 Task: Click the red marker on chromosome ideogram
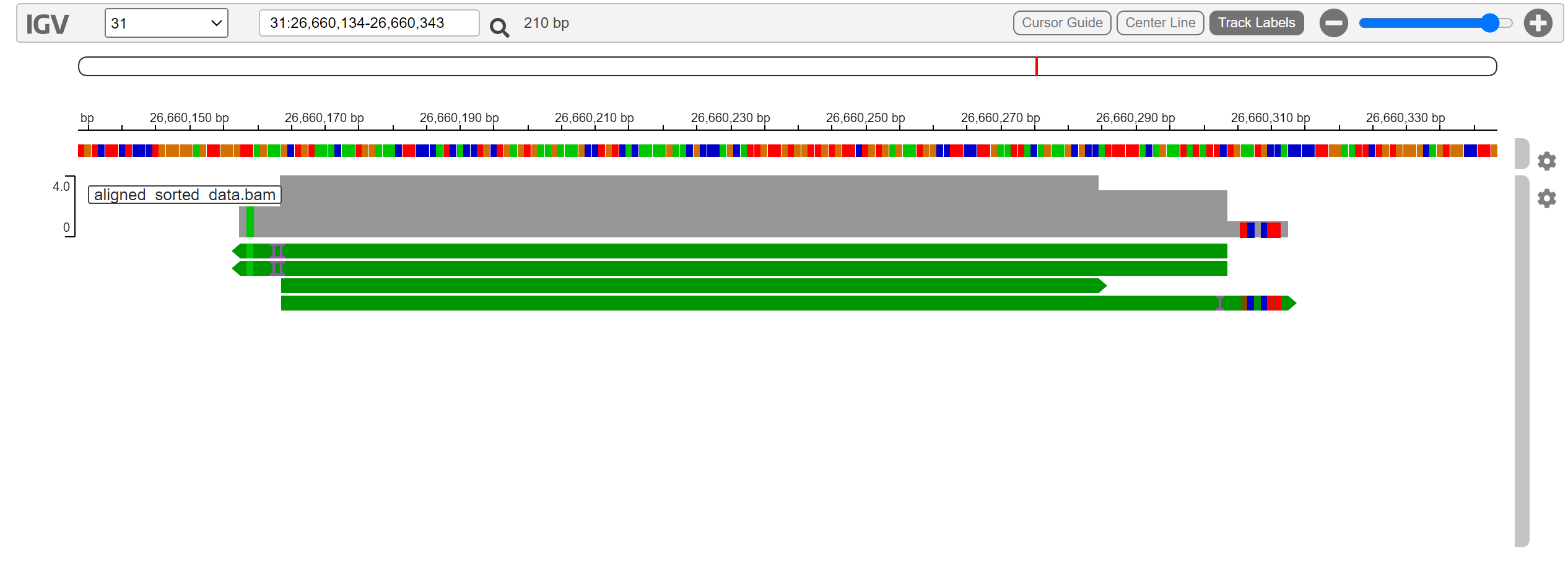pos(1036,66)
